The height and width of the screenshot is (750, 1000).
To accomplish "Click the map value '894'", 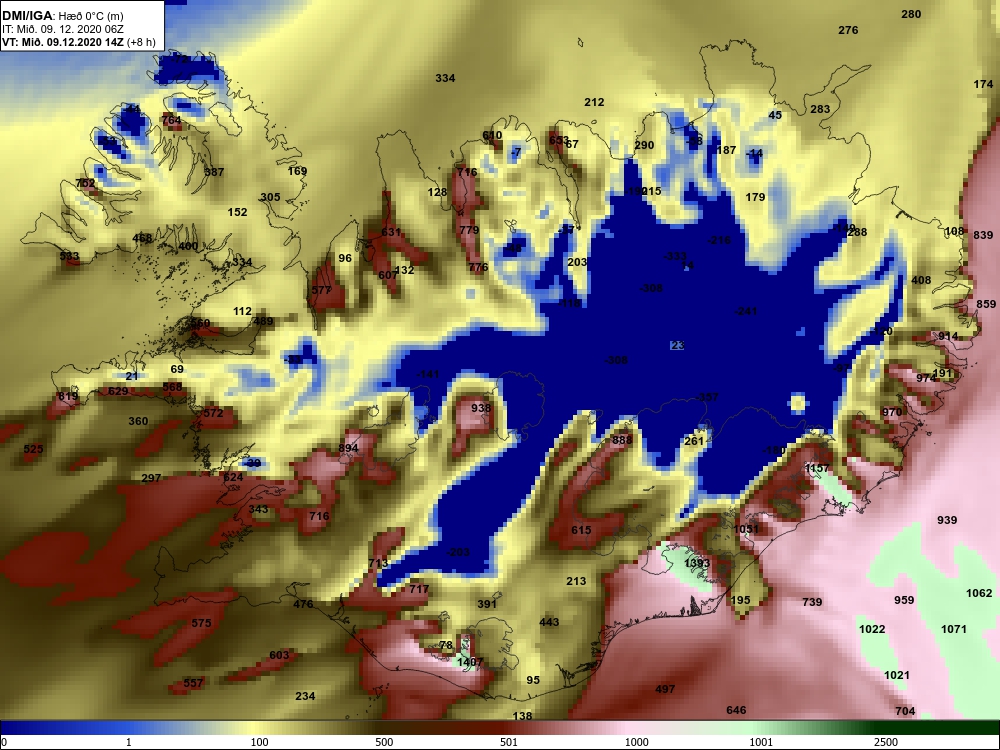I will [348, 448].
